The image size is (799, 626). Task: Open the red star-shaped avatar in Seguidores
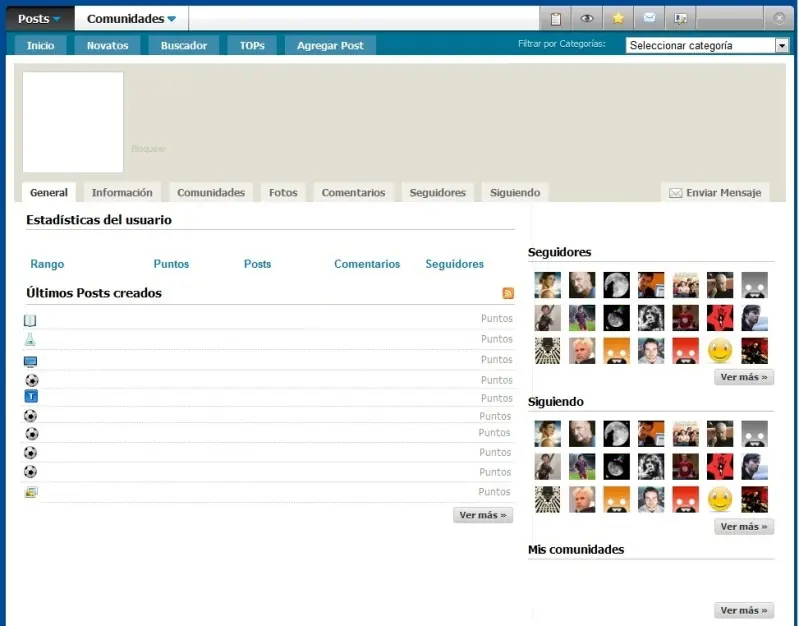tap(720, 318)
